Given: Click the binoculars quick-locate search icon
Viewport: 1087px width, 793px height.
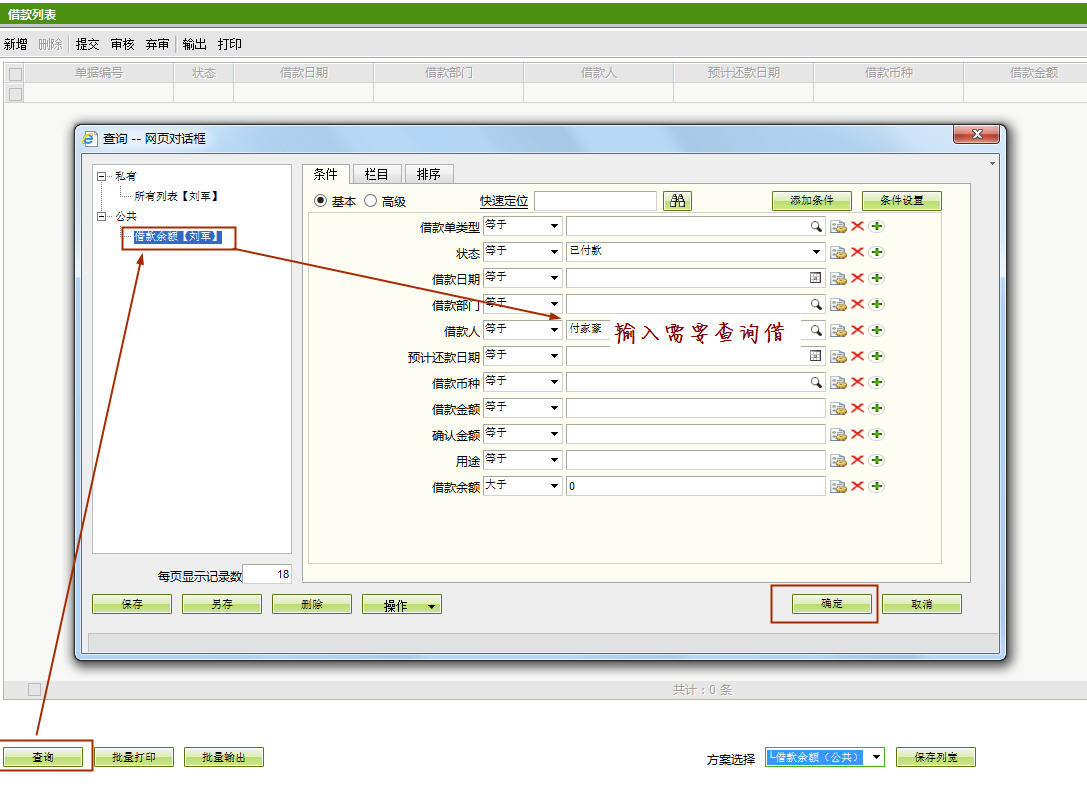Looking at the screenshot, I should point(677,201).
